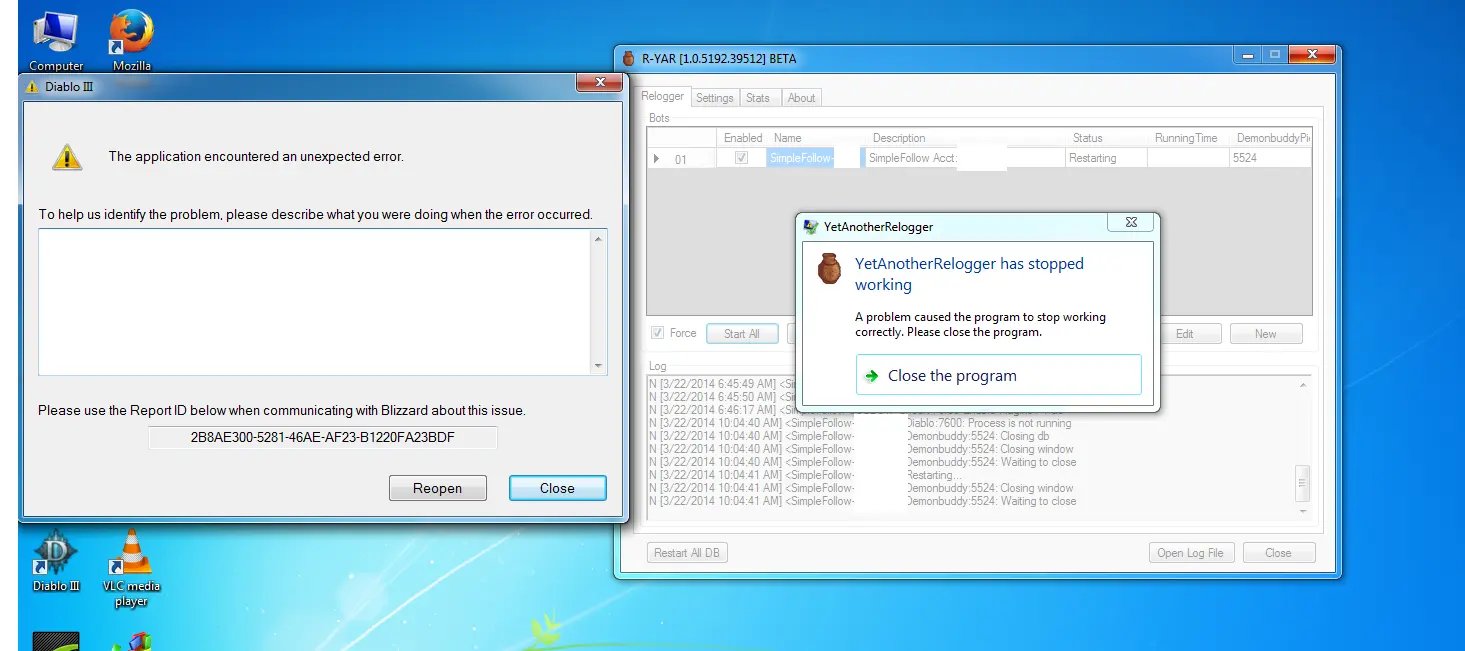The height and width of the screenshot is (651, 1465).
Task: Select the SimpleFollow name cell
Action: tap(814, 158)
